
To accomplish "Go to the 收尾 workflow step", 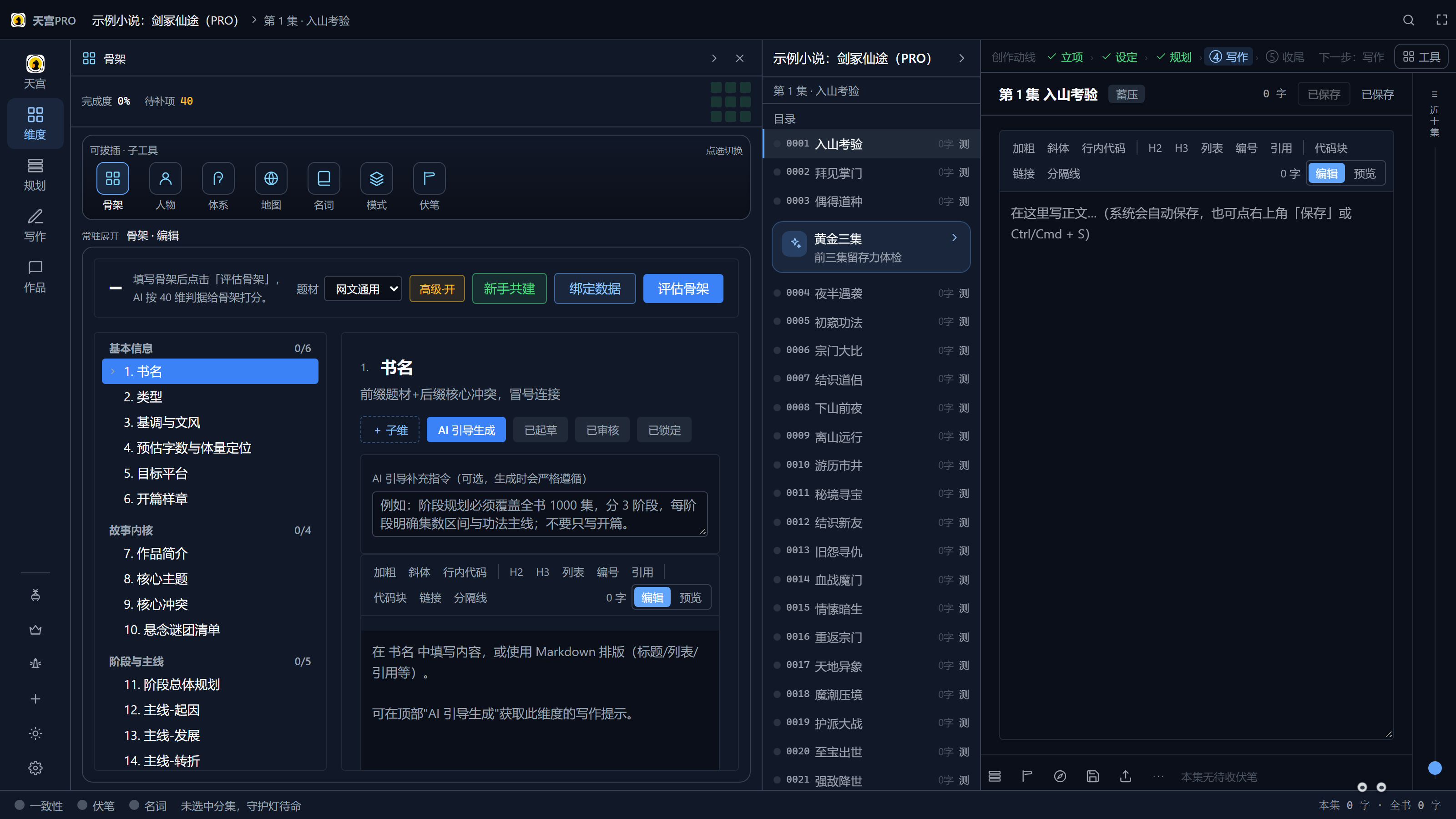I will [1285, 57].
